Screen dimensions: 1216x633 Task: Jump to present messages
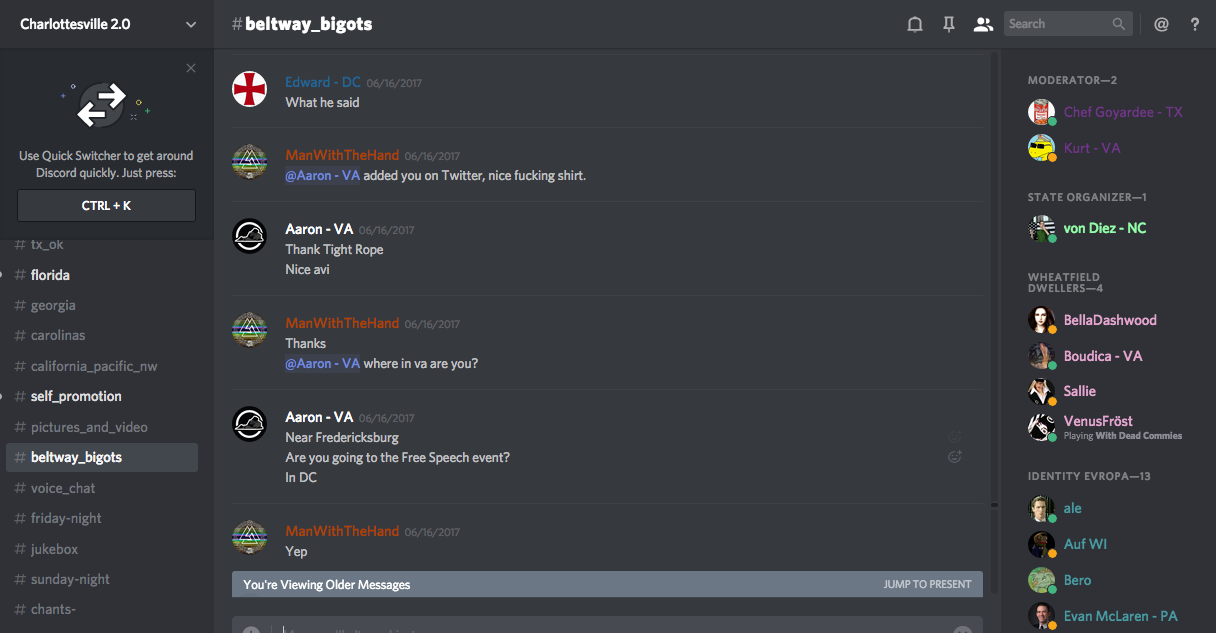[927, 584]
